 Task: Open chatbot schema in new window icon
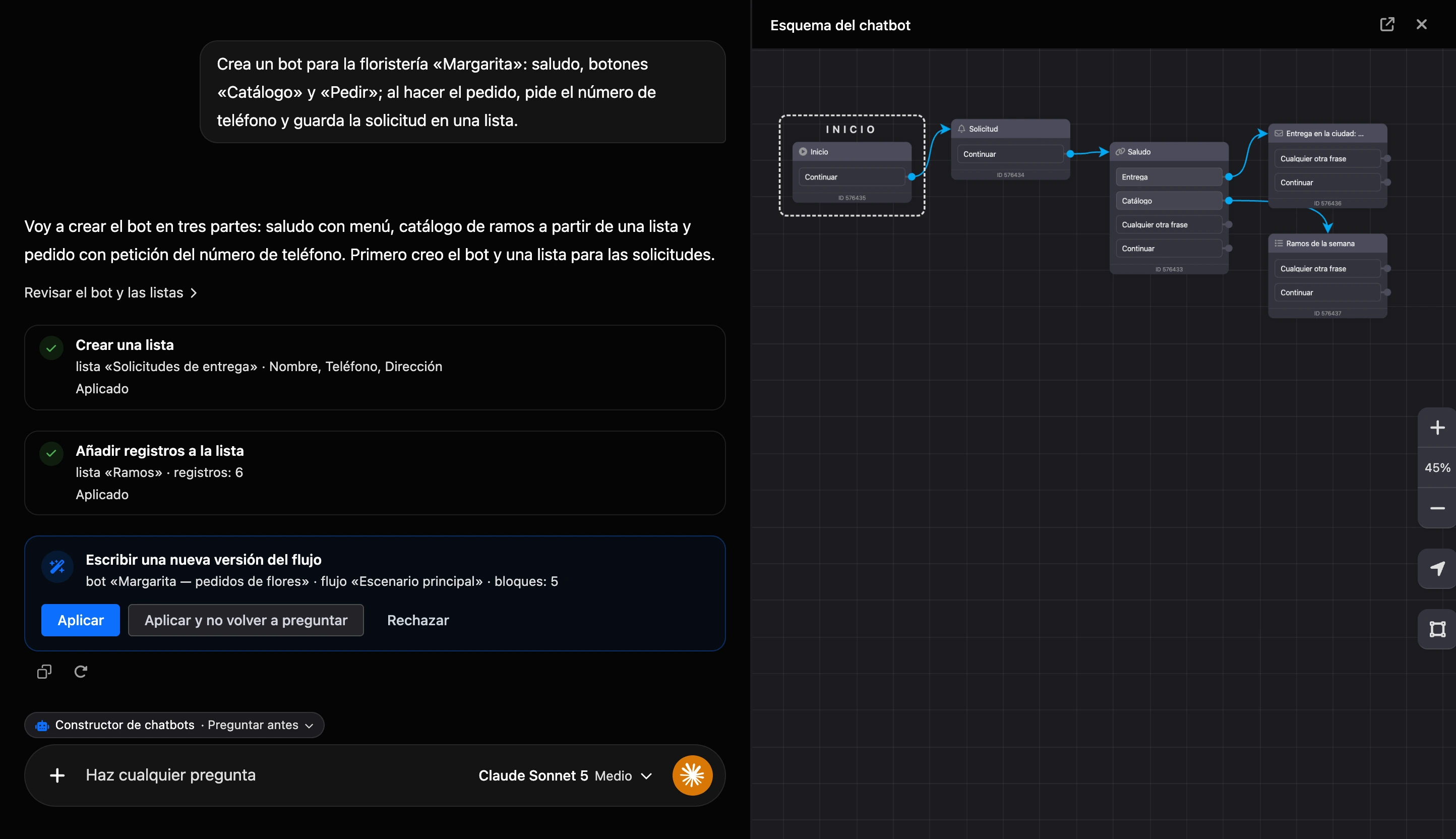[1387, 24]
